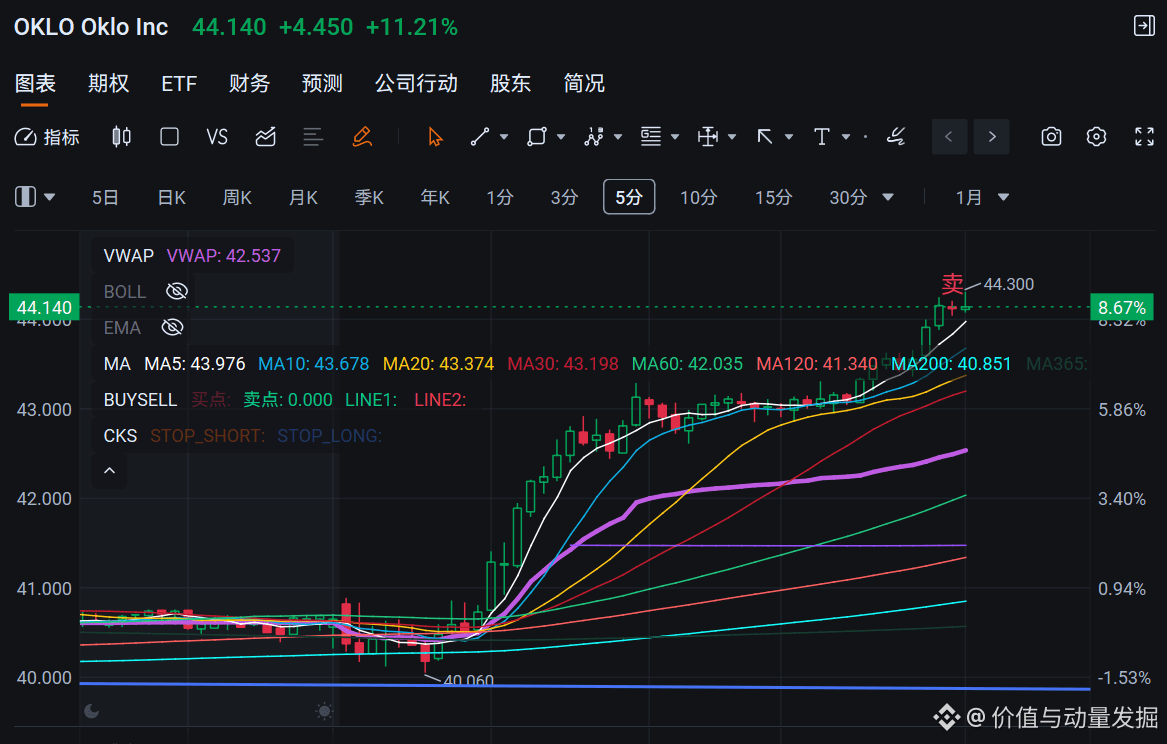
Task: Open the 财务 tab
Action: [x=249, y=83]
